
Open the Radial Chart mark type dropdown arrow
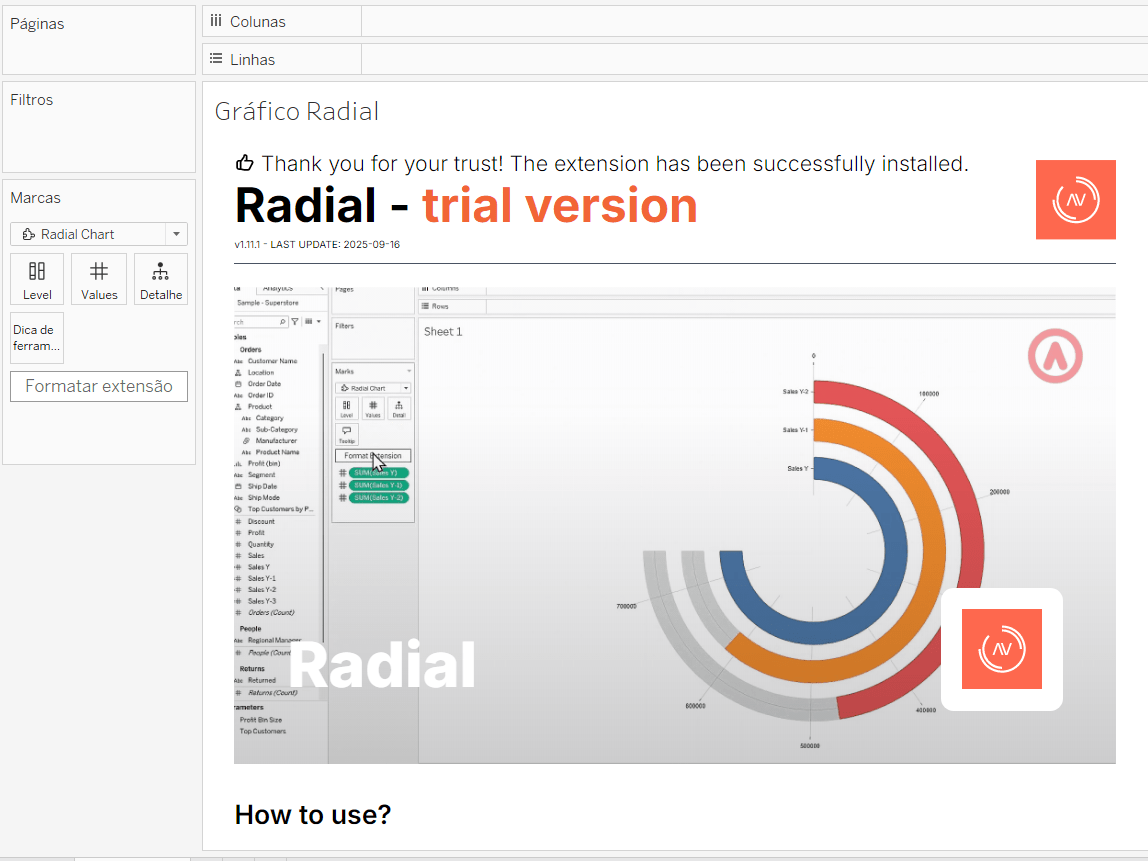176,234
